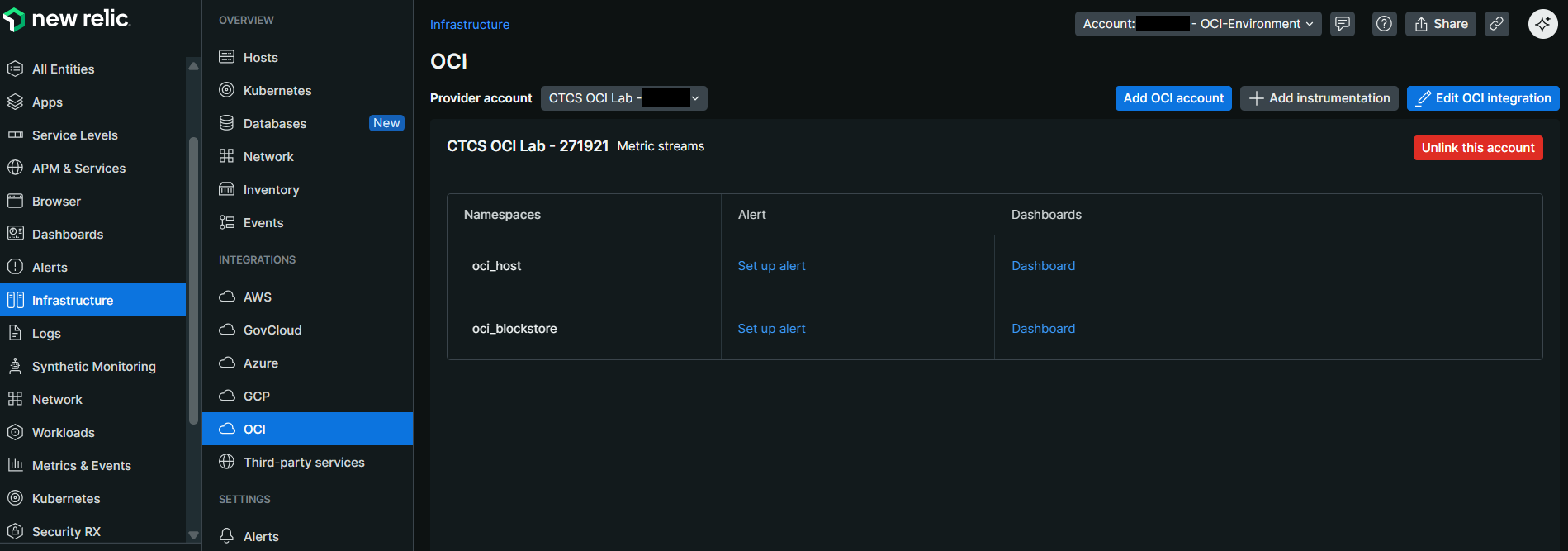Image resolution: width=1568 pixels, height=551 pixels.
Task: Click the Kubernetes icon in main navigation
Action: point(15,498)
